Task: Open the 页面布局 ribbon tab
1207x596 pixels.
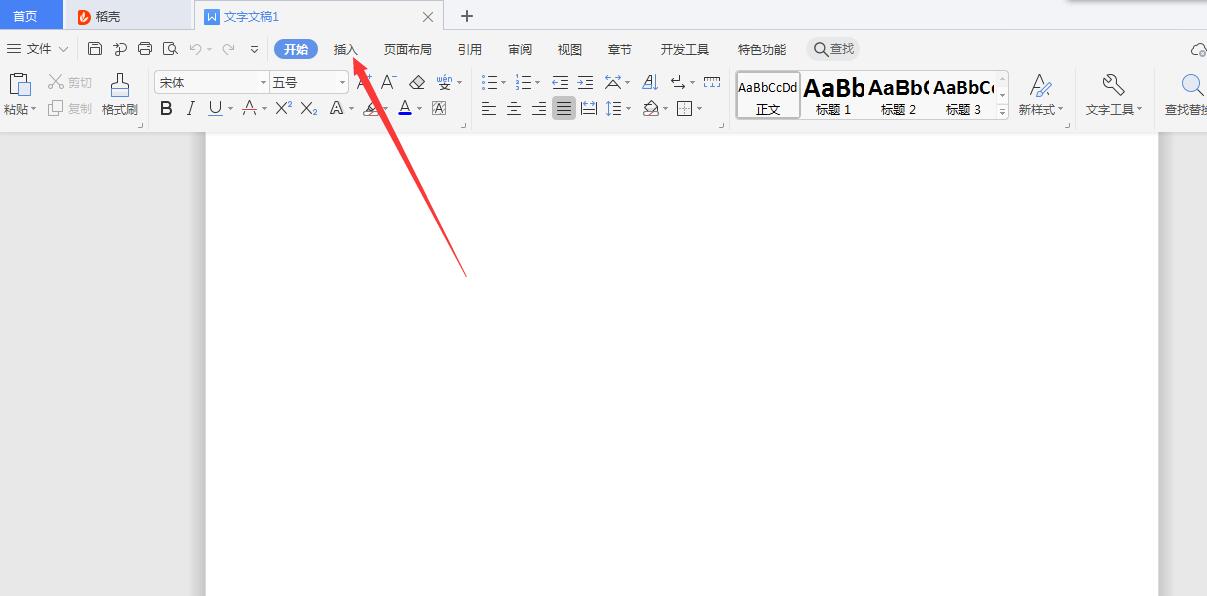Action: [x=407, y=48]
